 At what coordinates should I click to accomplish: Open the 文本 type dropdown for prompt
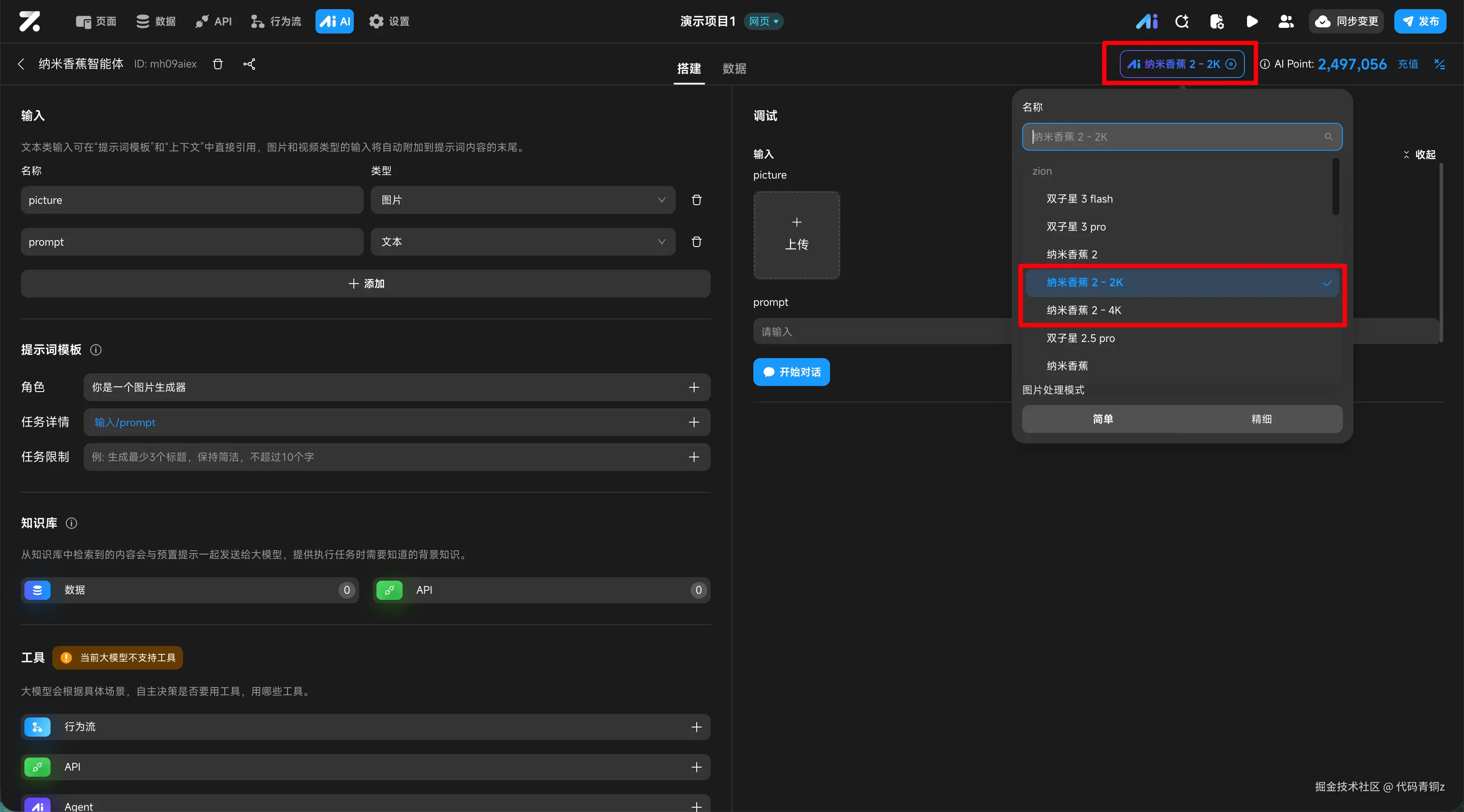coord(522,242)
